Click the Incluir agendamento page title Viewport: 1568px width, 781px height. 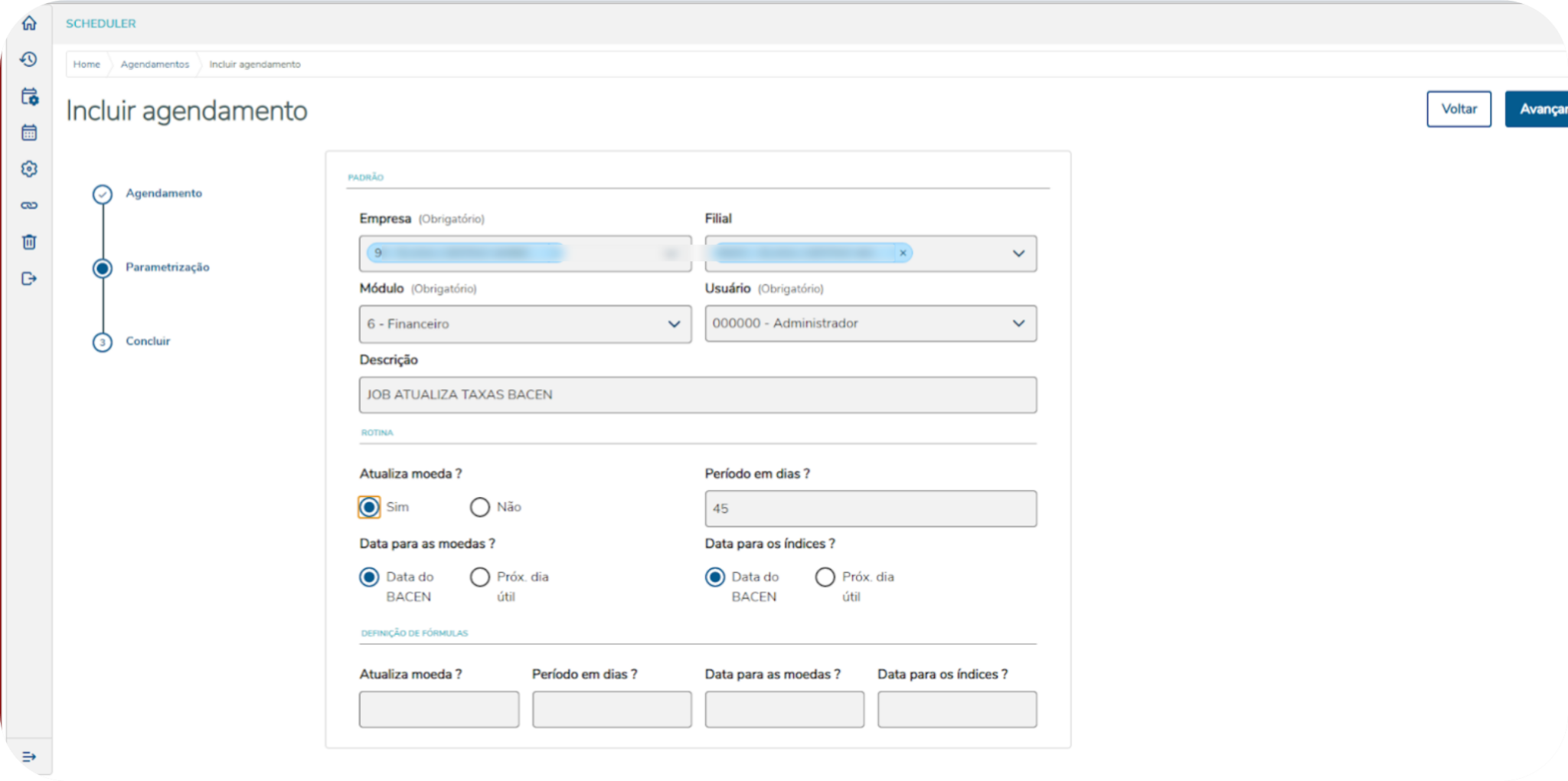(187, 111)
